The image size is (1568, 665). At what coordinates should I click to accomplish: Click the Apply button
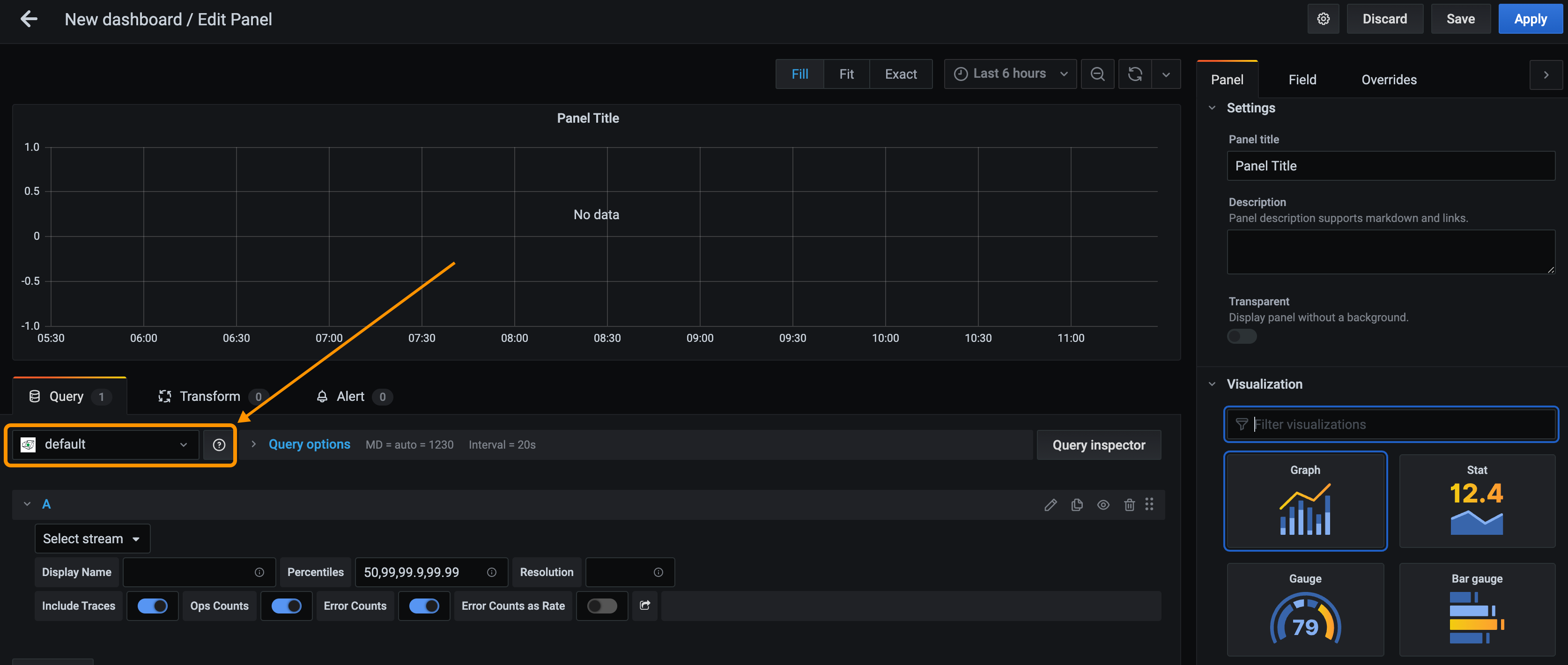[1530, 19]
